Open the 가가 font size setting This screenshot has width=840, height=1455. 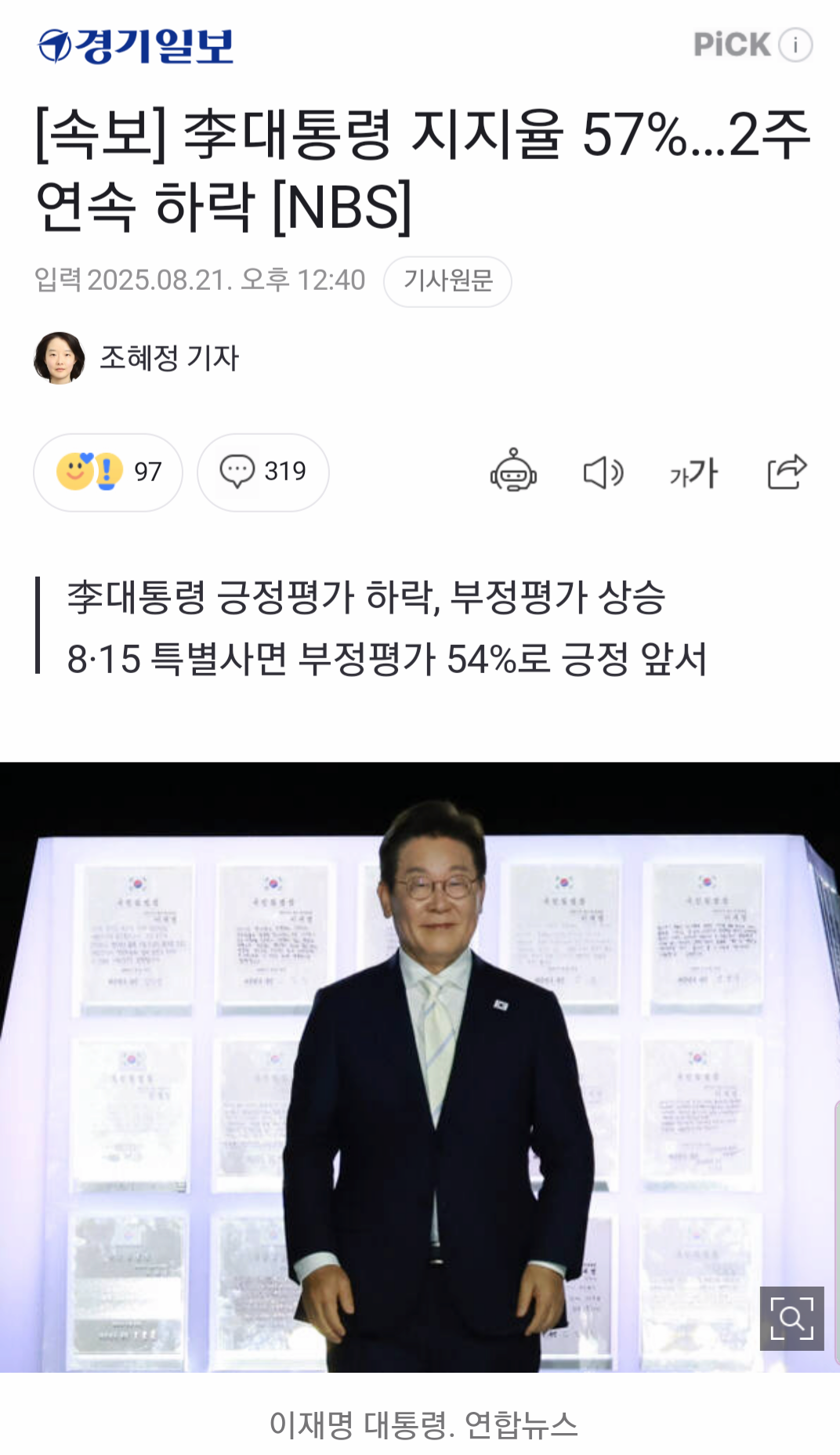point(694,472)
